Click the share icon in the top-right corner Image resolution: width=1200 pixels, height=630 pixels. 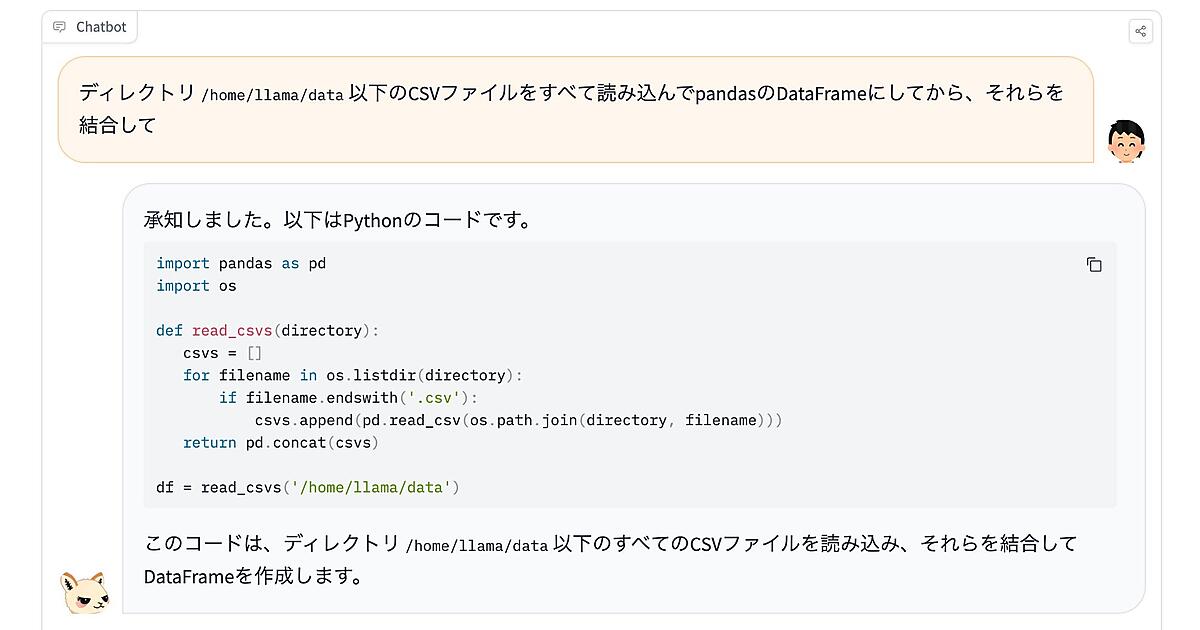click(1140, 31)
